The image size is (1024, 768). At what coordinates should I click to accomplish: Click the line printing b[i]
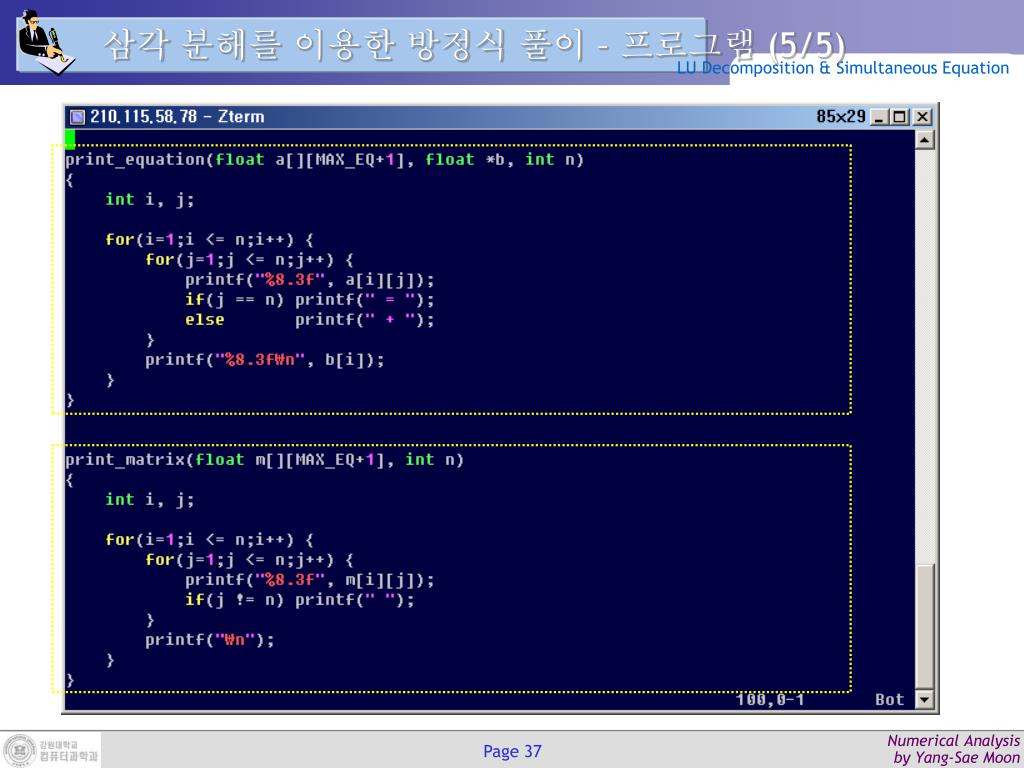[264, 360]
